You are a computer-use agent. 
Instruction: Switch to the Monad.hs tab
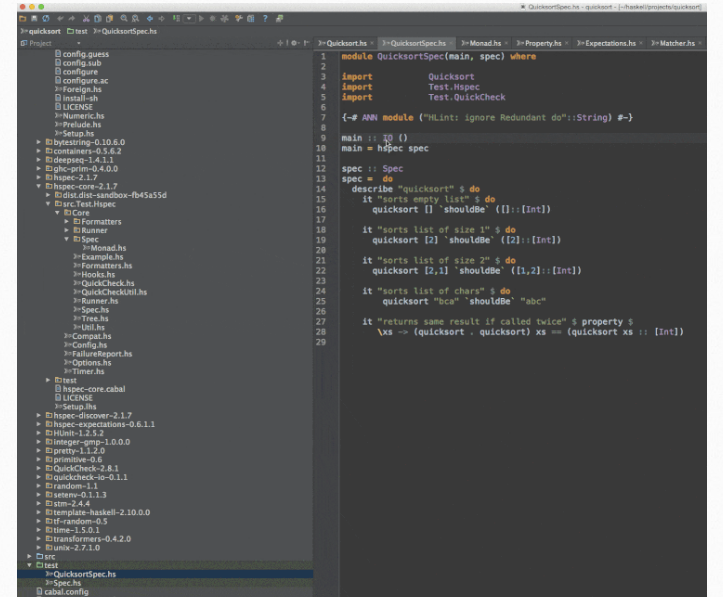pyautogui.click(x=485, y=44)
